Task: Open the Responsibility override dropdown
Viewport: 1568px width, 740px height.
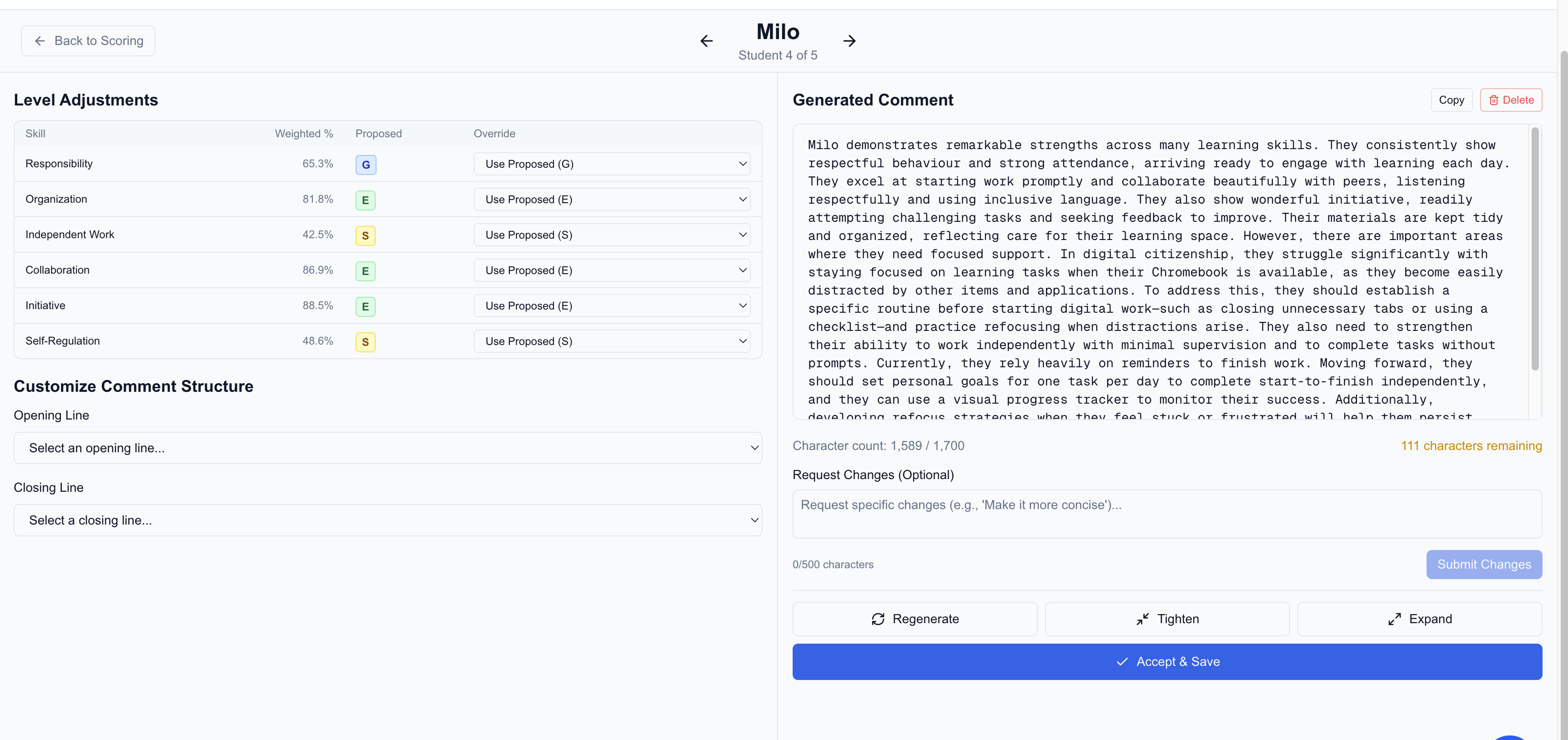Action: 611,164
